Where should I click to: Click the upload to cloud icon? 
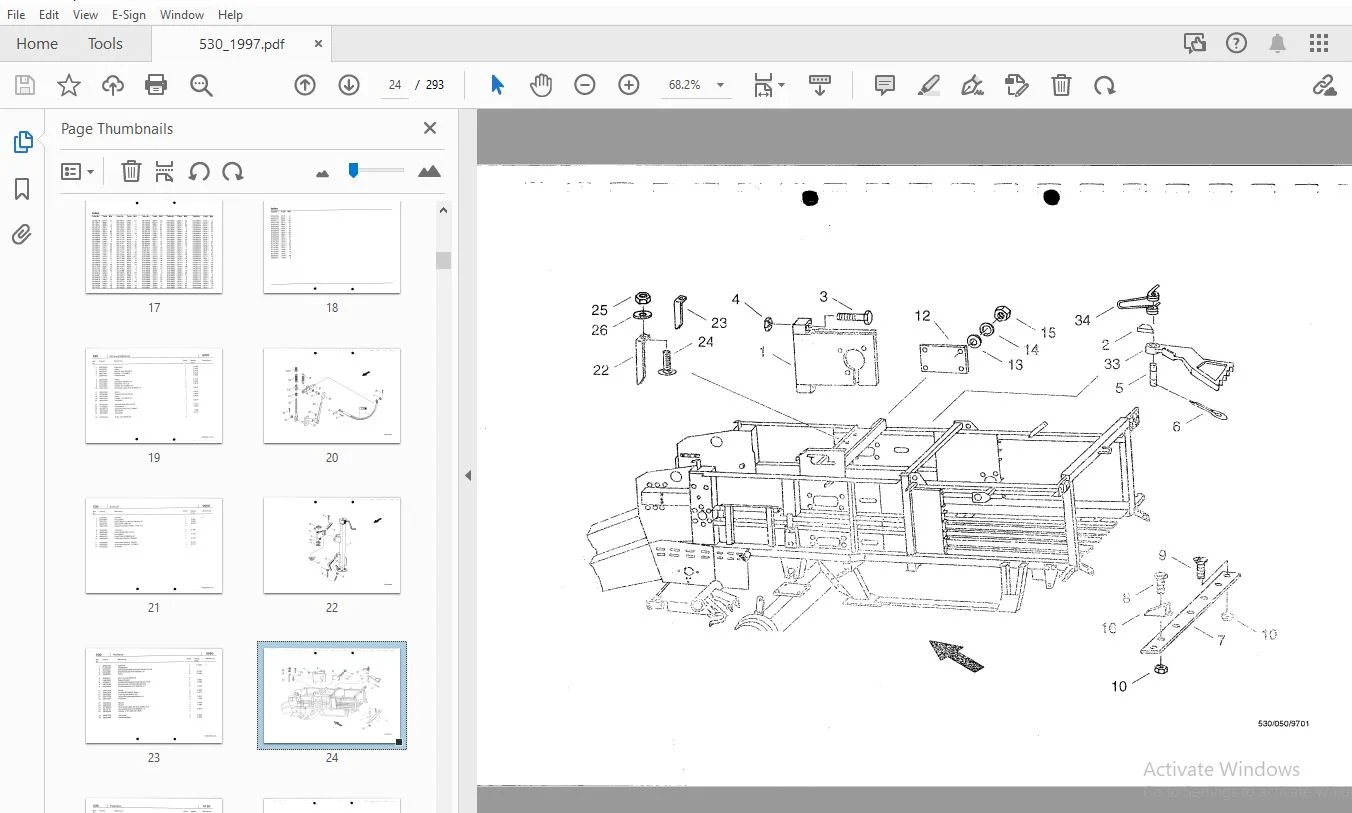tap(113, 85)
